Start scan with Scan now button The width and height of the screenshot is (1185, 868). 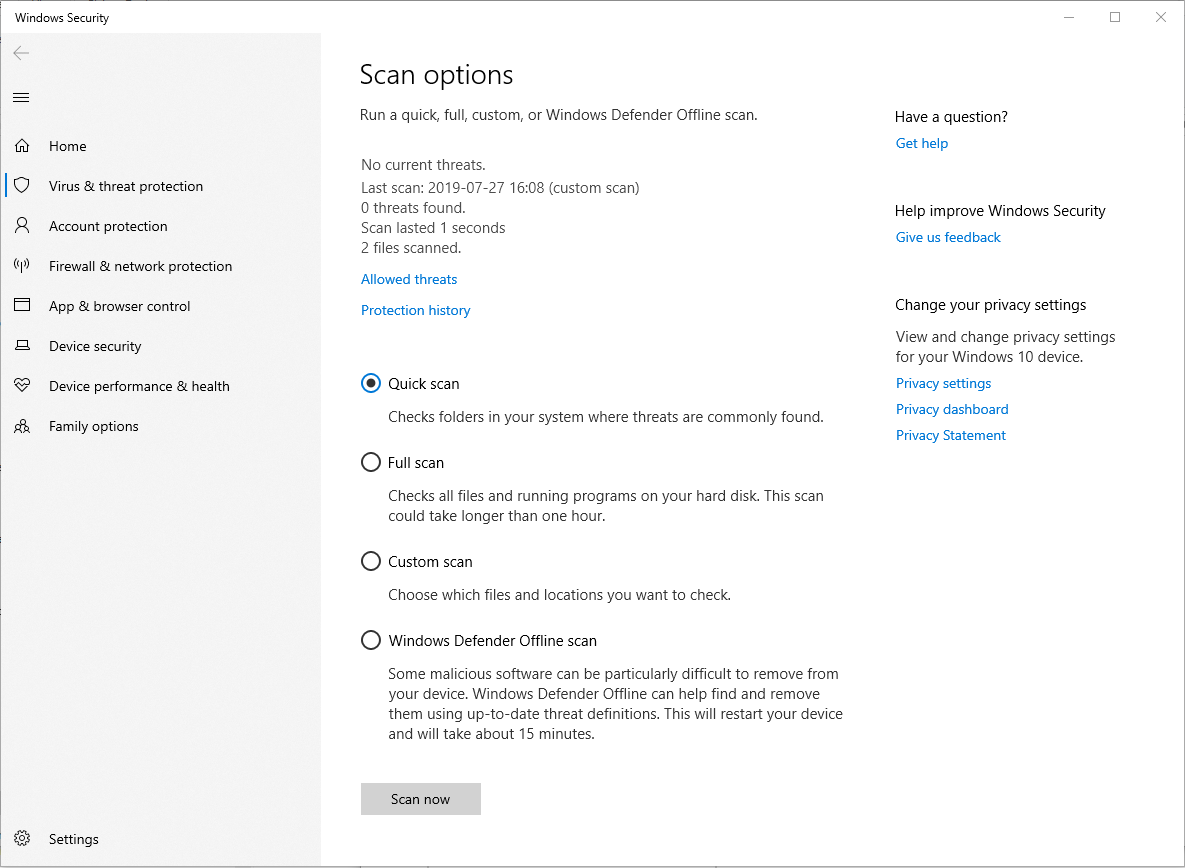click(420, 799)
